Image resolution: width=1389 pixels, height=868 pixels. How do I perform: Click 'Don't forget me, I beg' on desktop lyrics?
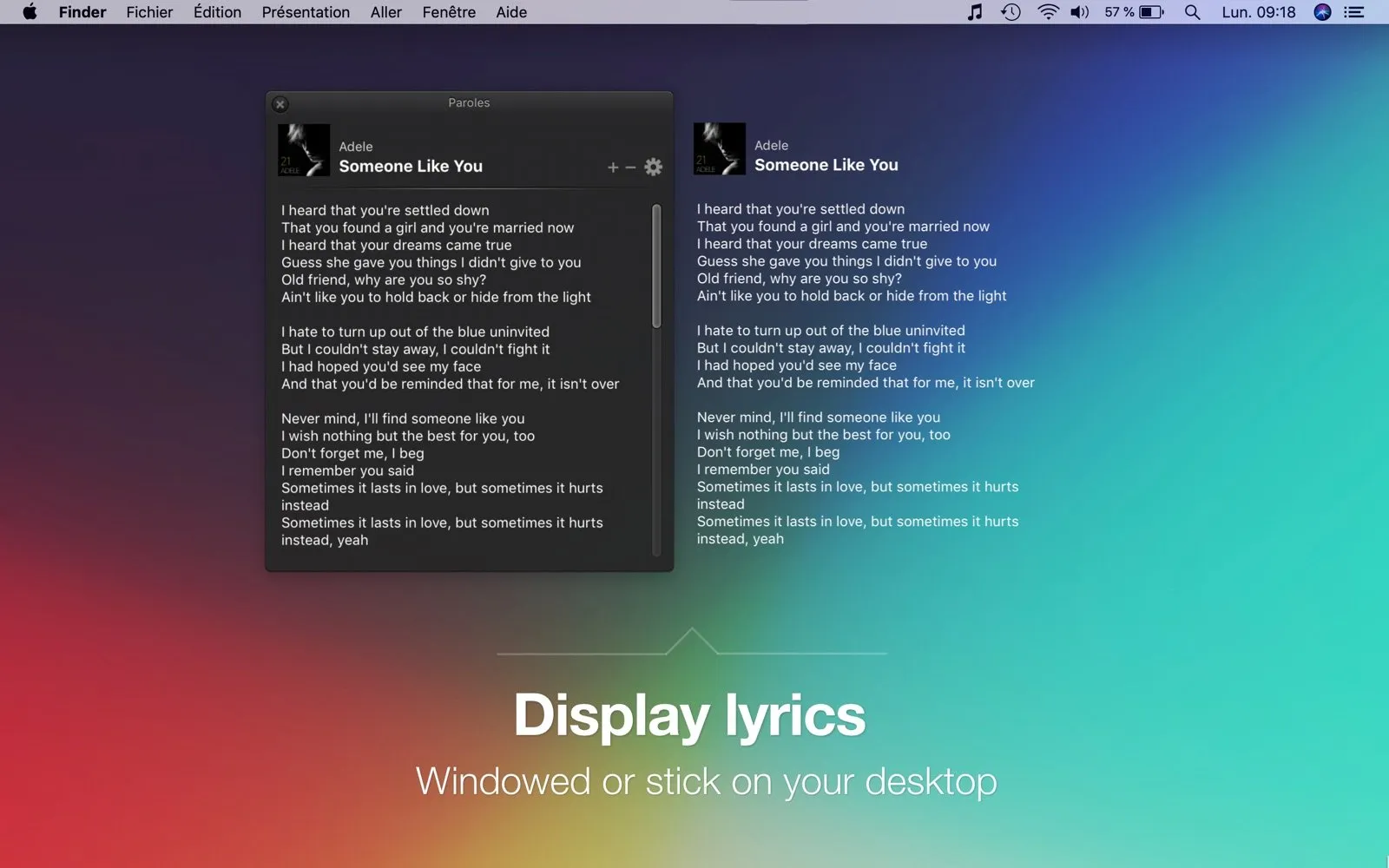point(768,452)
